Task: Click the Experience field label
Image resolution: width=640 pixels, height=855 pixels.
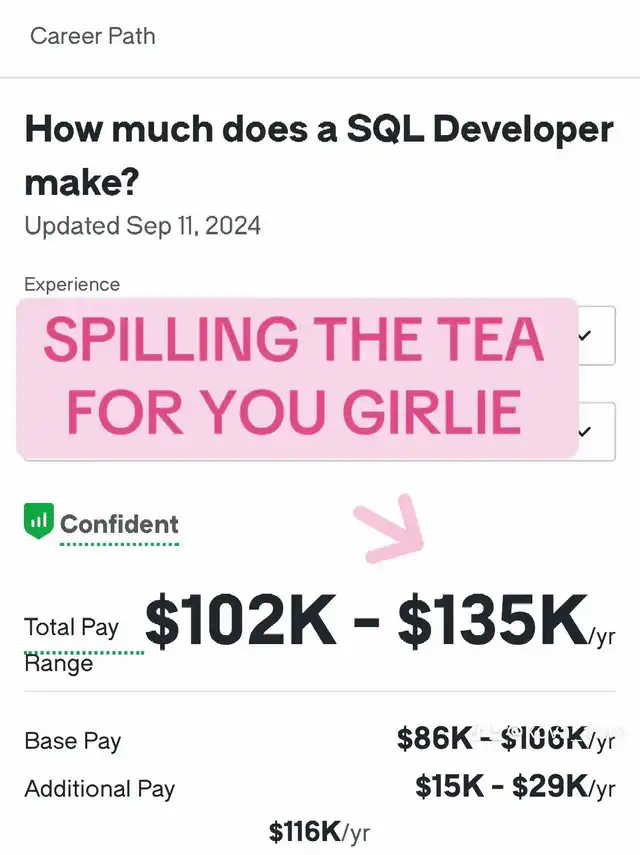Action: [x=72, y=284]
